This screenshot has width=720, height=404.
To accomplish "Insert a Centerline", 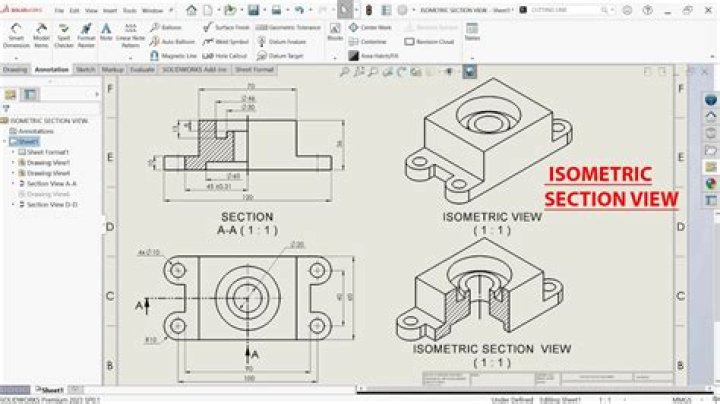I will pyautogui.click(x=368, y=42).
